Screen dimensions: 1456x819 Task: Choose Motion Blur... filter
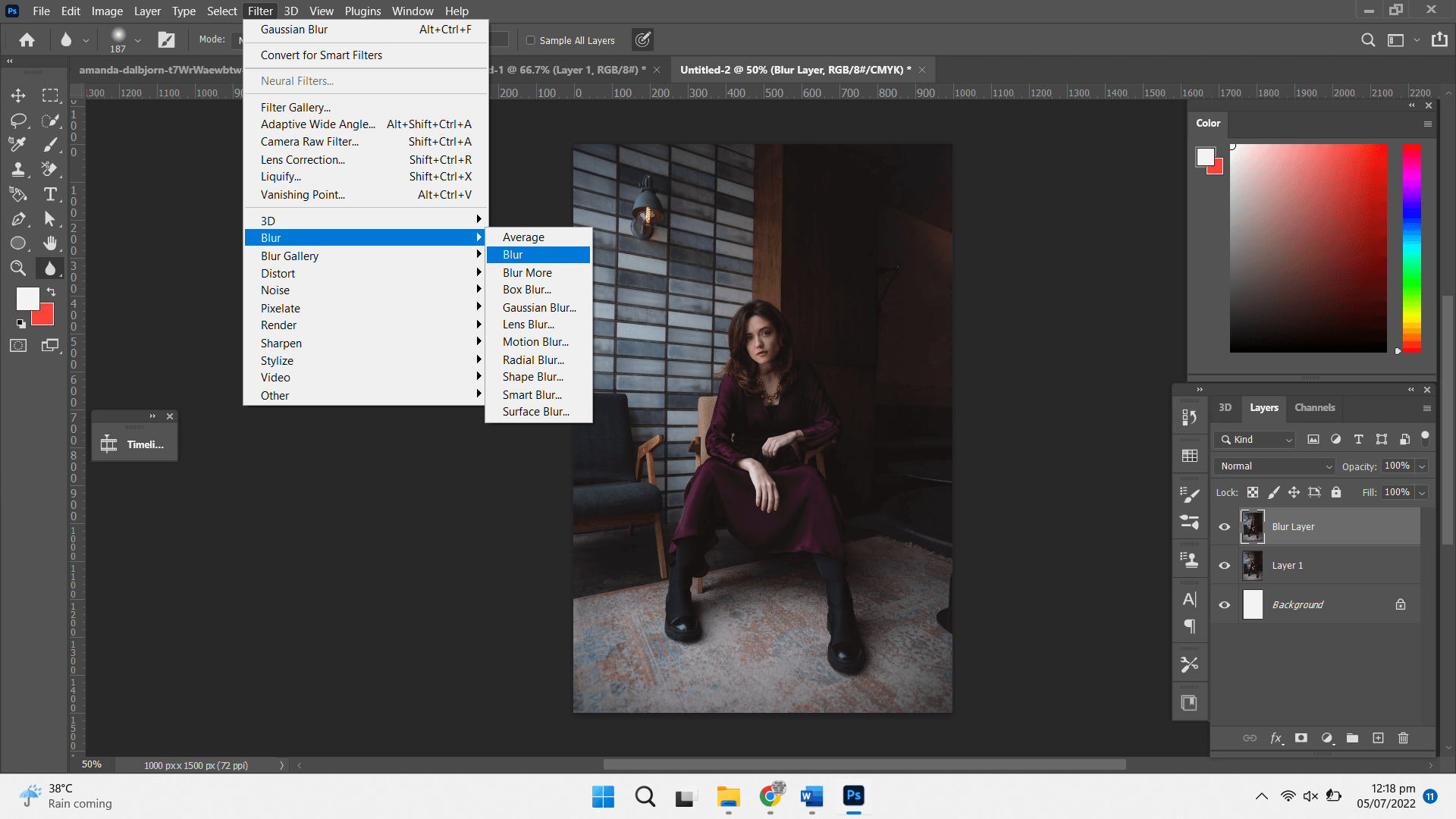coord(539,342)
